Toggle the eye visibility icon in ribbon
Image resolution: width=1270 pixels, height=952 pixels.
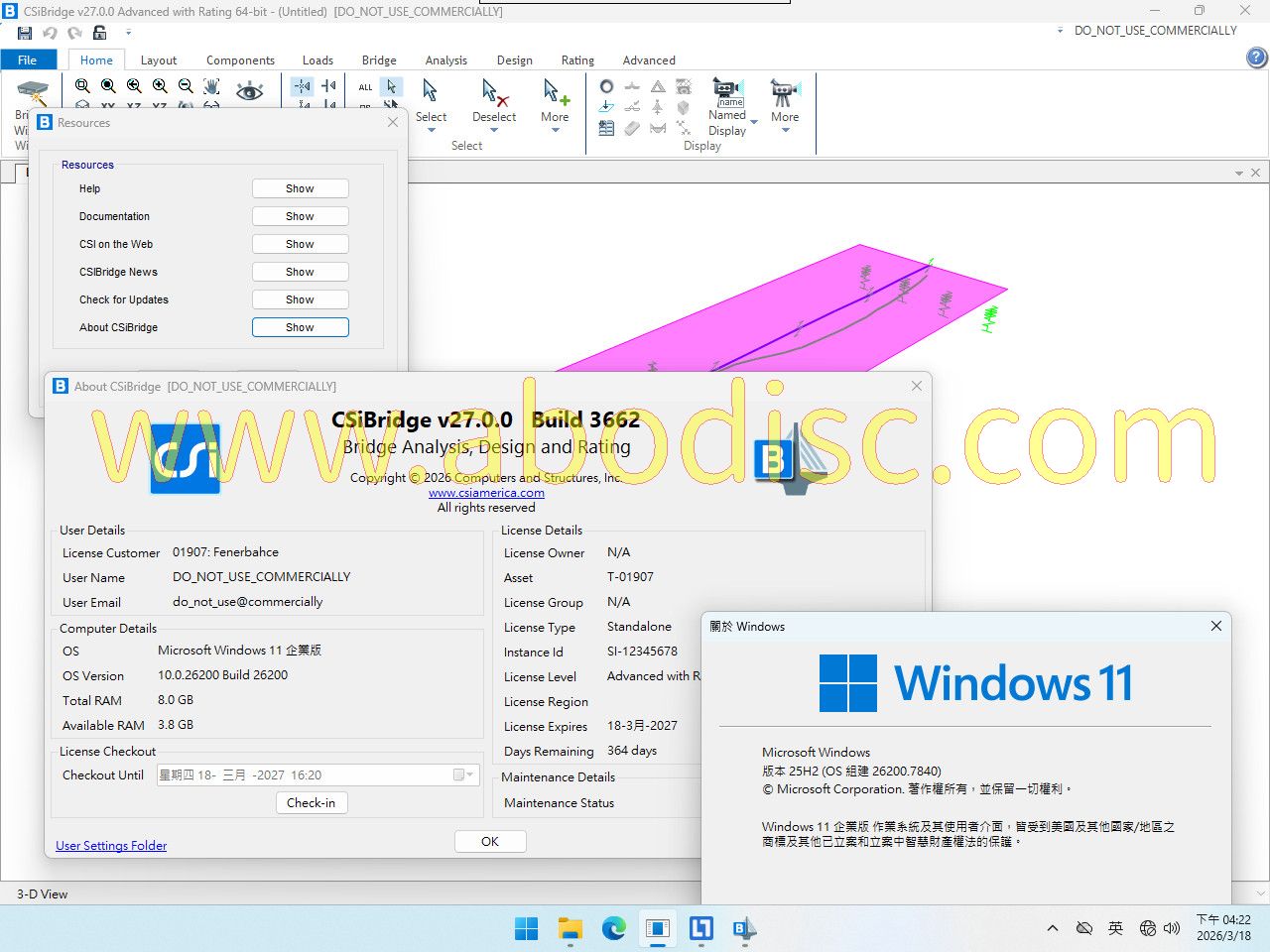(249, 91)
